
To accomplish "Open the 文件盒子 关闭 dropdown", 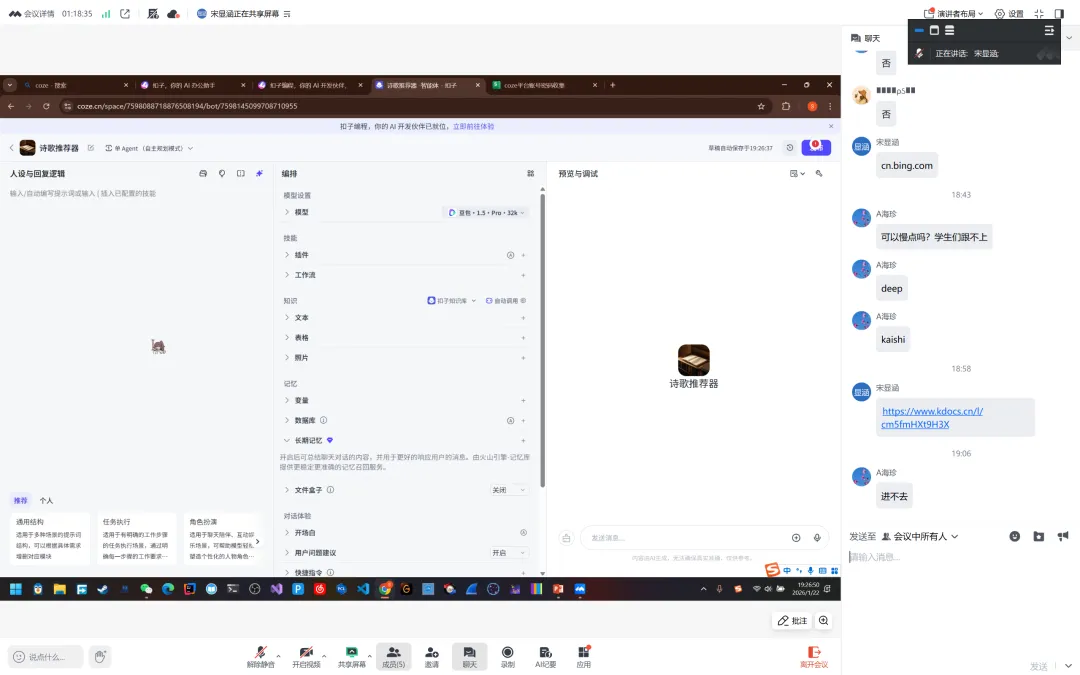I will point(509,490).
